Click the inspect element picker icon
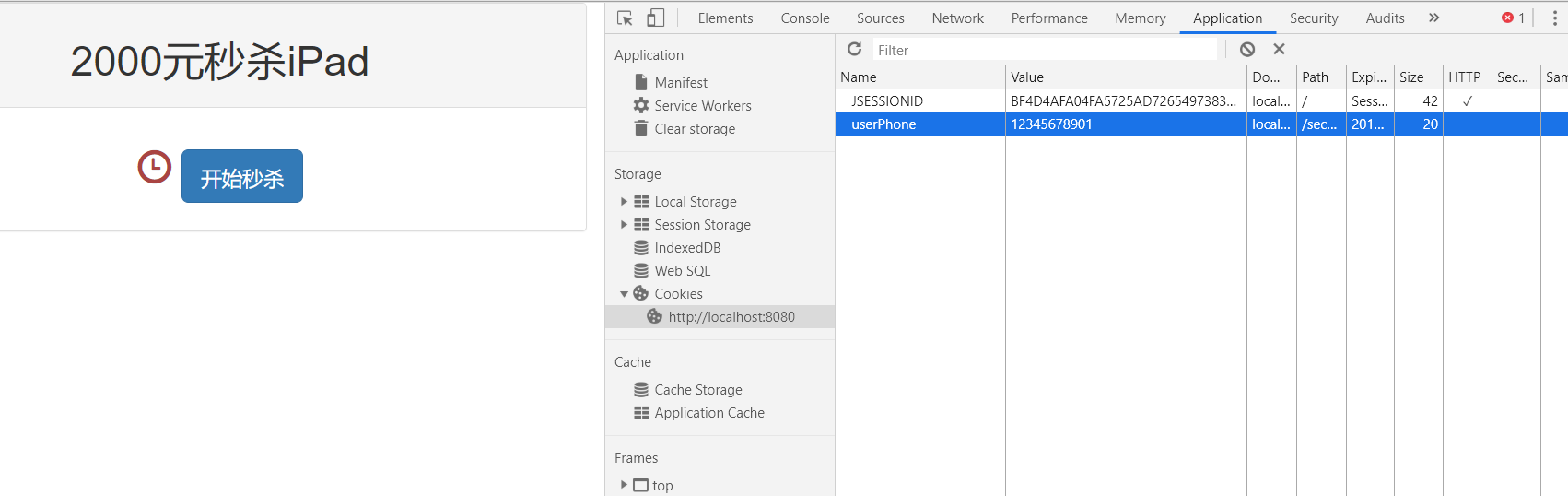 (625, 18)
